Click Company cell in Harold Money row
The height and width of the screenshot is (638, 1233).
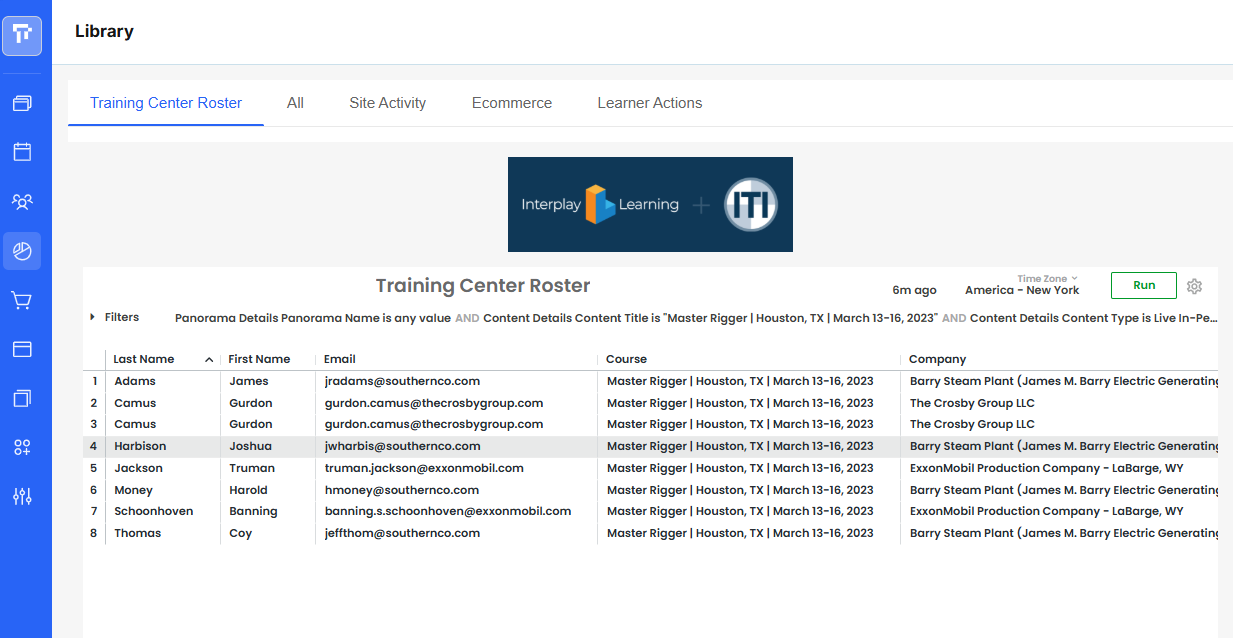[1064, 490]
